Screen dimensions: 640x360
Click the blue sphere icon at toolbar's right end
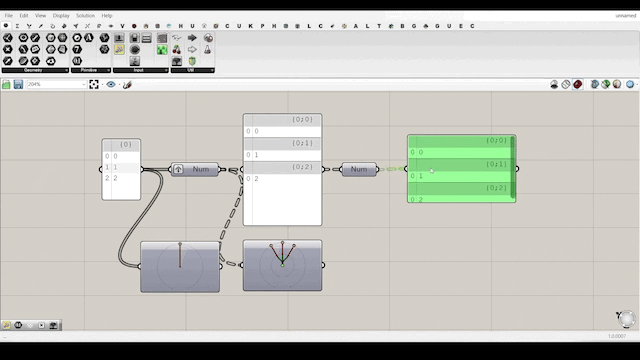pos(630,84)
